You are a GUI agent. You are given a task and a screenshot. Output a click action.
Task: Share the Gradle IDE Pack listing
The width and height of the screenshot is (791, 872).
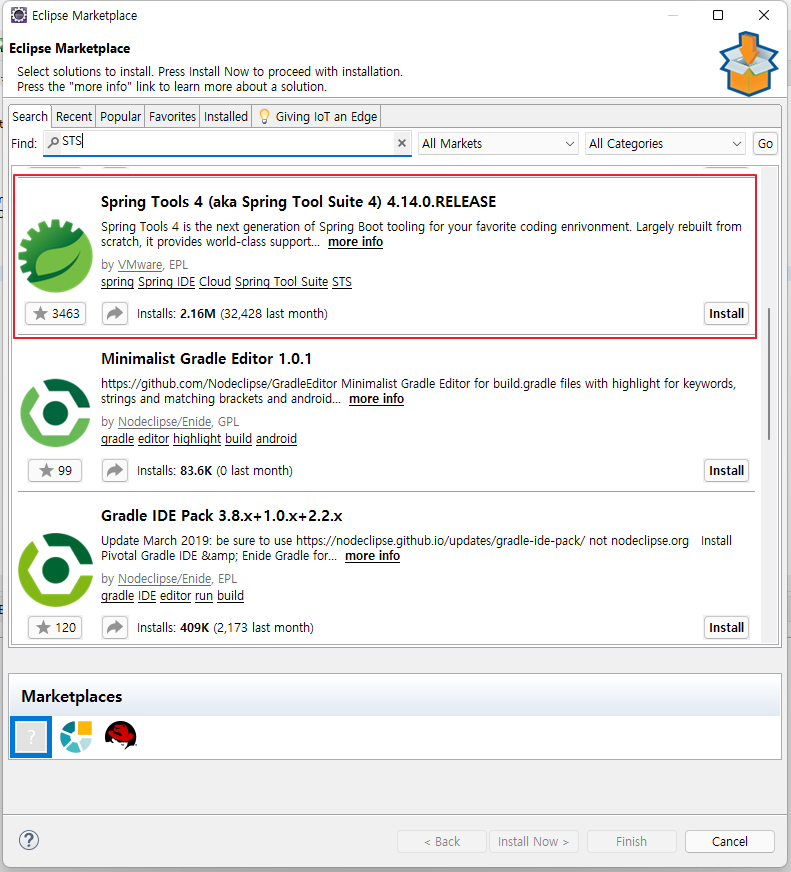pyautogui.click(x=115, y=627)
